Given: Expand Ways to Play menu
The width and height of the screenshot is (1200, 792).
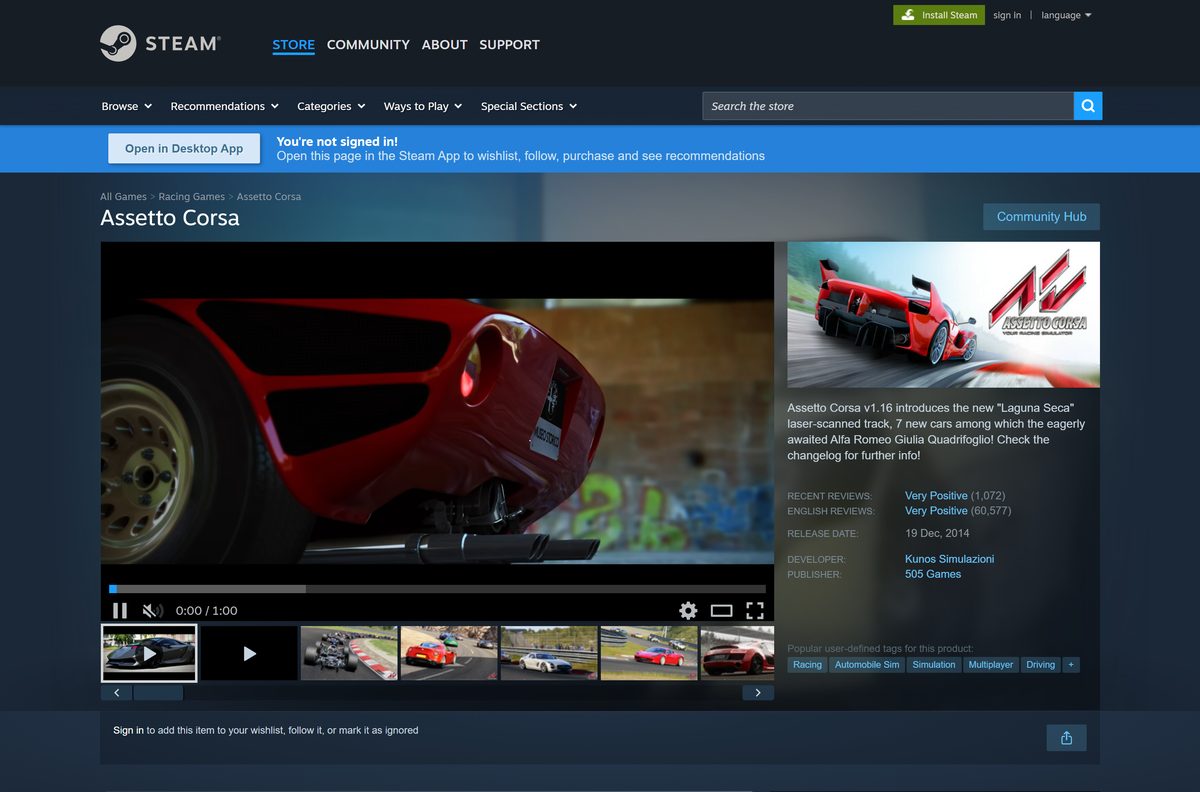Looking at the screenshot, I should (x=423, y=106).
